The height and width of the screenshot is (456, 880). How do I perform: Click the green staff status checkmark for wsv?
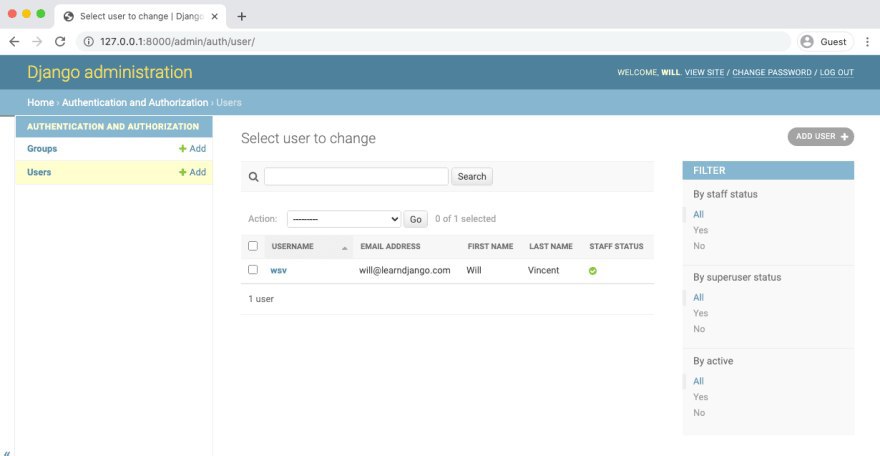coord(593,271)
